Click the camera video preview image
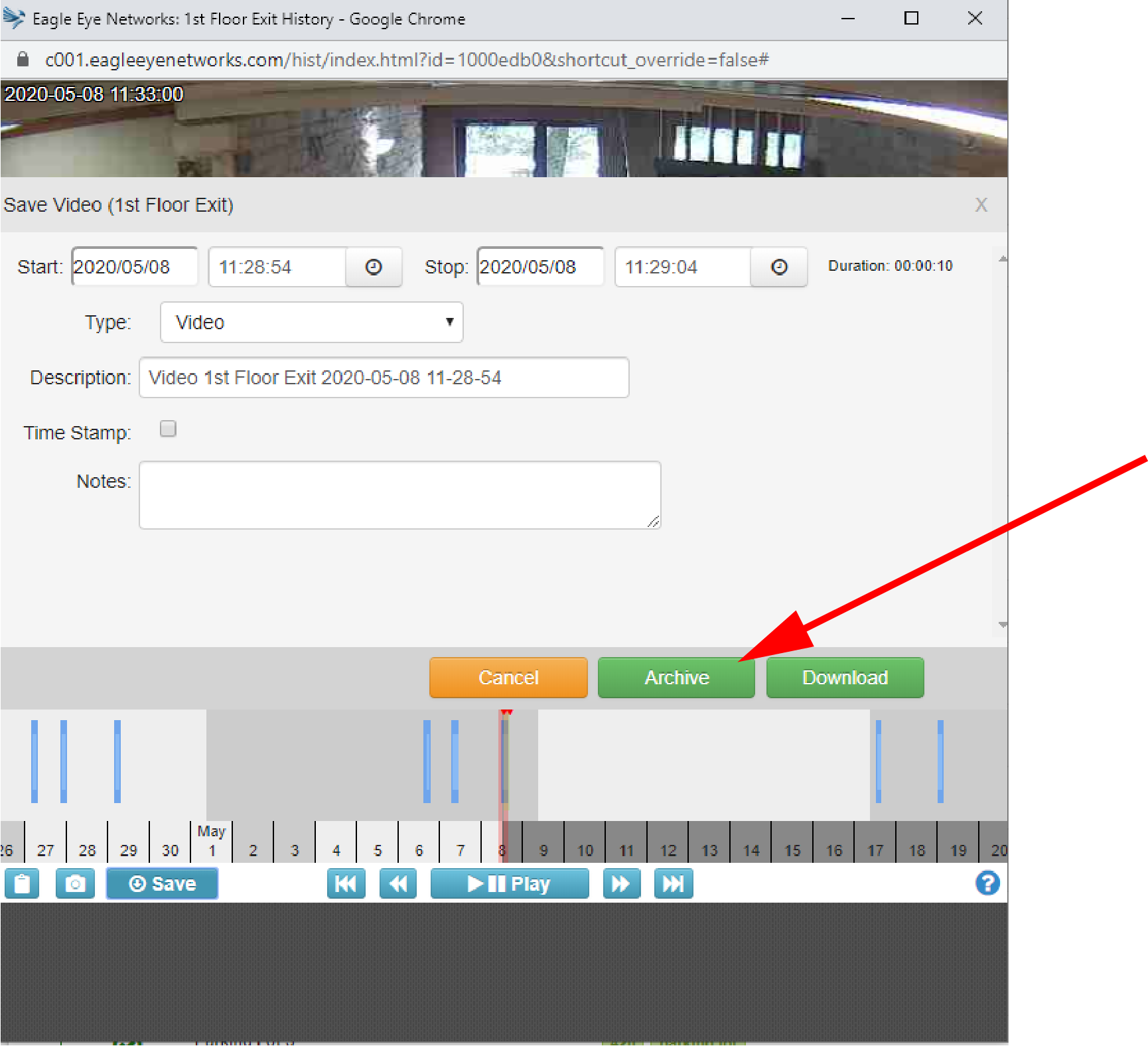 (504, 129)
